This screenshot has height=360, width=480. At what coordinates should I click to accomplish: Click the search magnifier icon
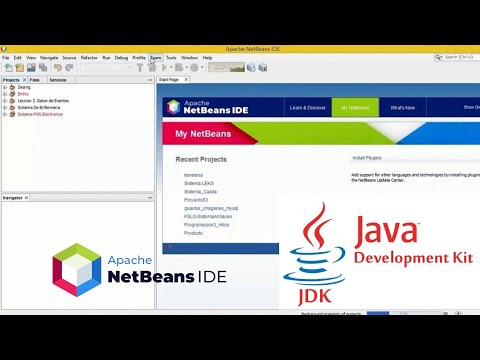438,57
